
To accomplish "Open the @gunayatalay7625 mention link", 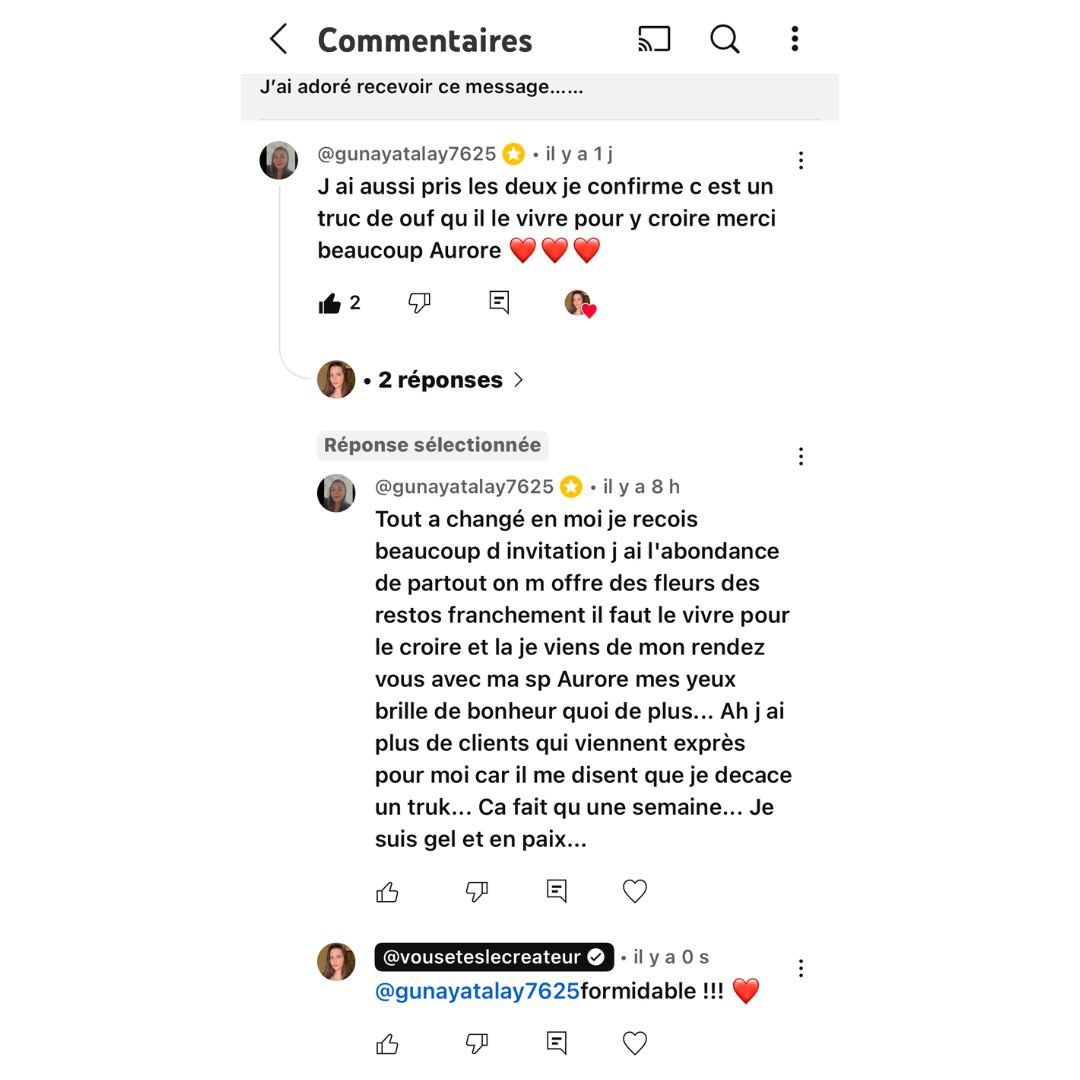I will [x=477, y=991].
